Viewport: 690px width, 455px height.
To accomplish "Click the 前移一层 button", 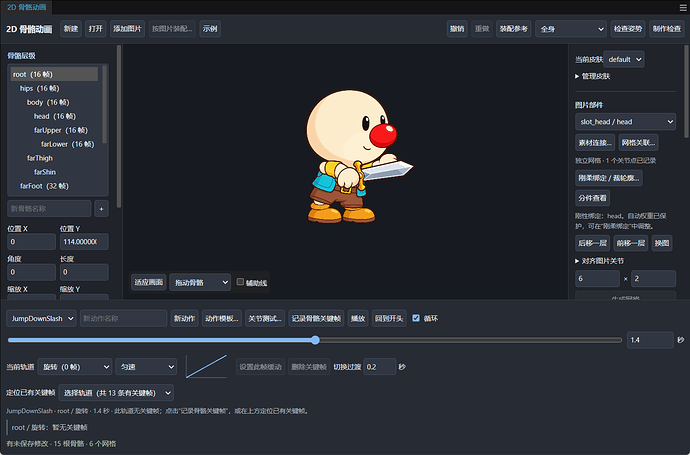I will pos(631,243).
